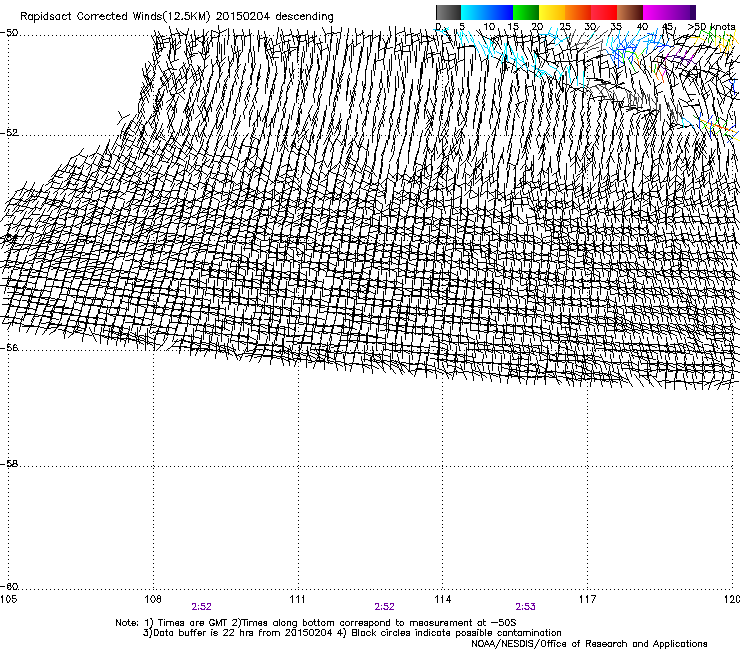Click the 114 longitude axis label
Image resolution: width=740 pixels, height=650 pixels.
coord(443,599)
